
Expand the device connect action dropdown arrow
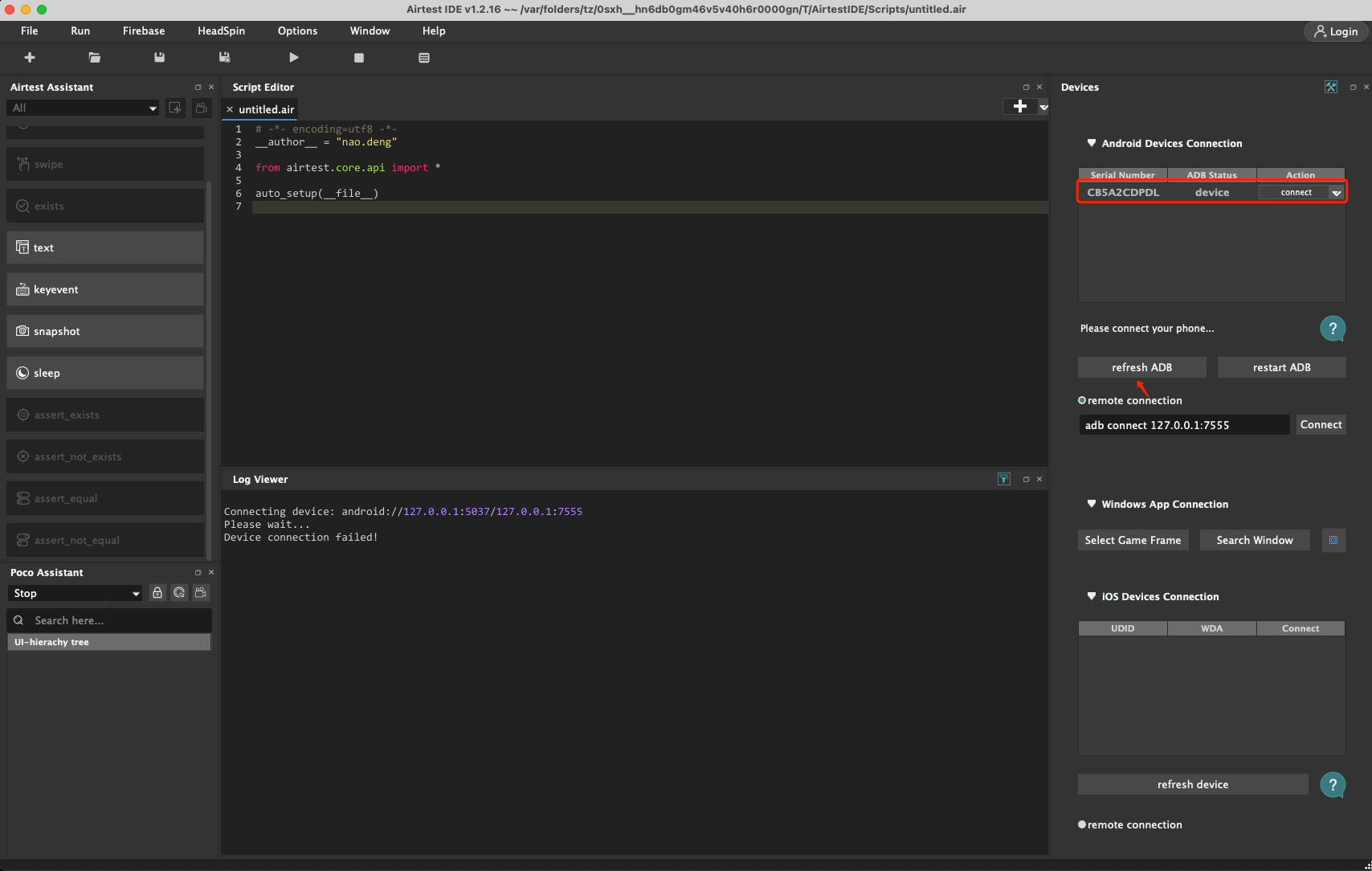pos(1336,193)
